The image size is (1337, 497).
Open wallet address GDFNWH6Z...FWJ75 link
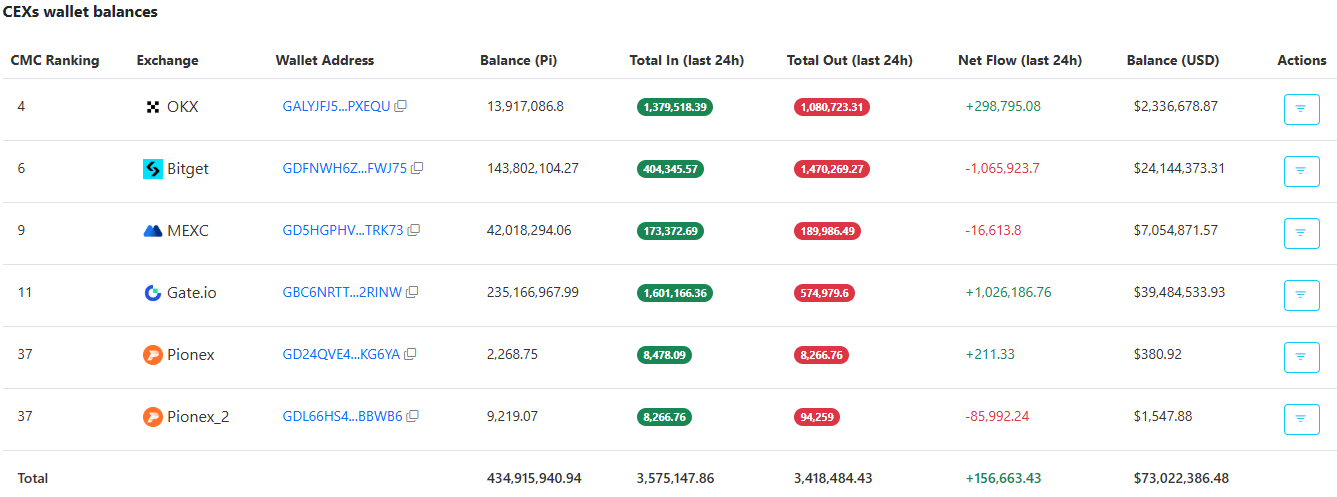[x=344, y=168]
